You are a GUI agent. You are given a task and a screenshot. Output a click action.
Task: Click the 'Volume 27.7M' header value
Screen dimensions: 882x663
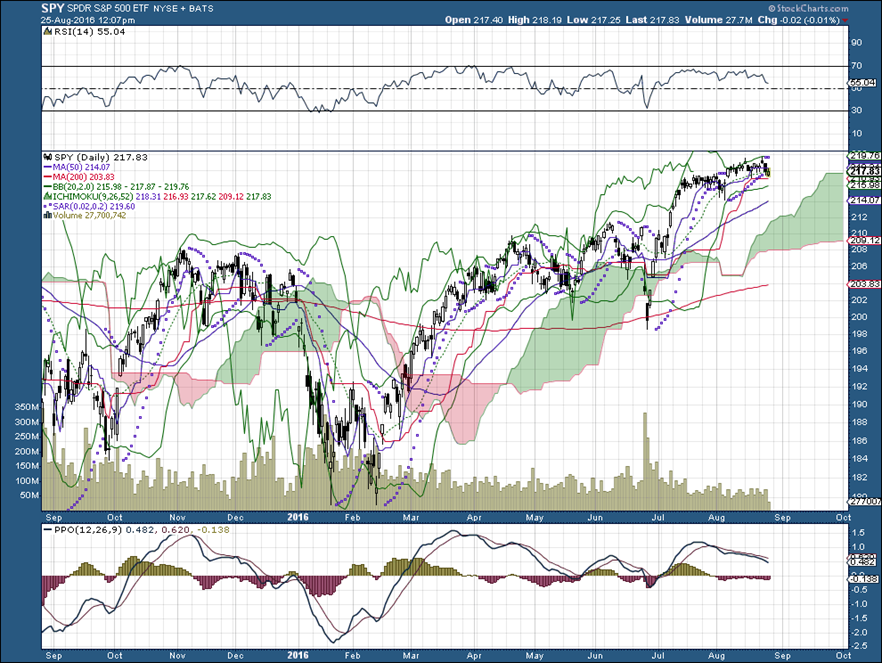point(719,20)
